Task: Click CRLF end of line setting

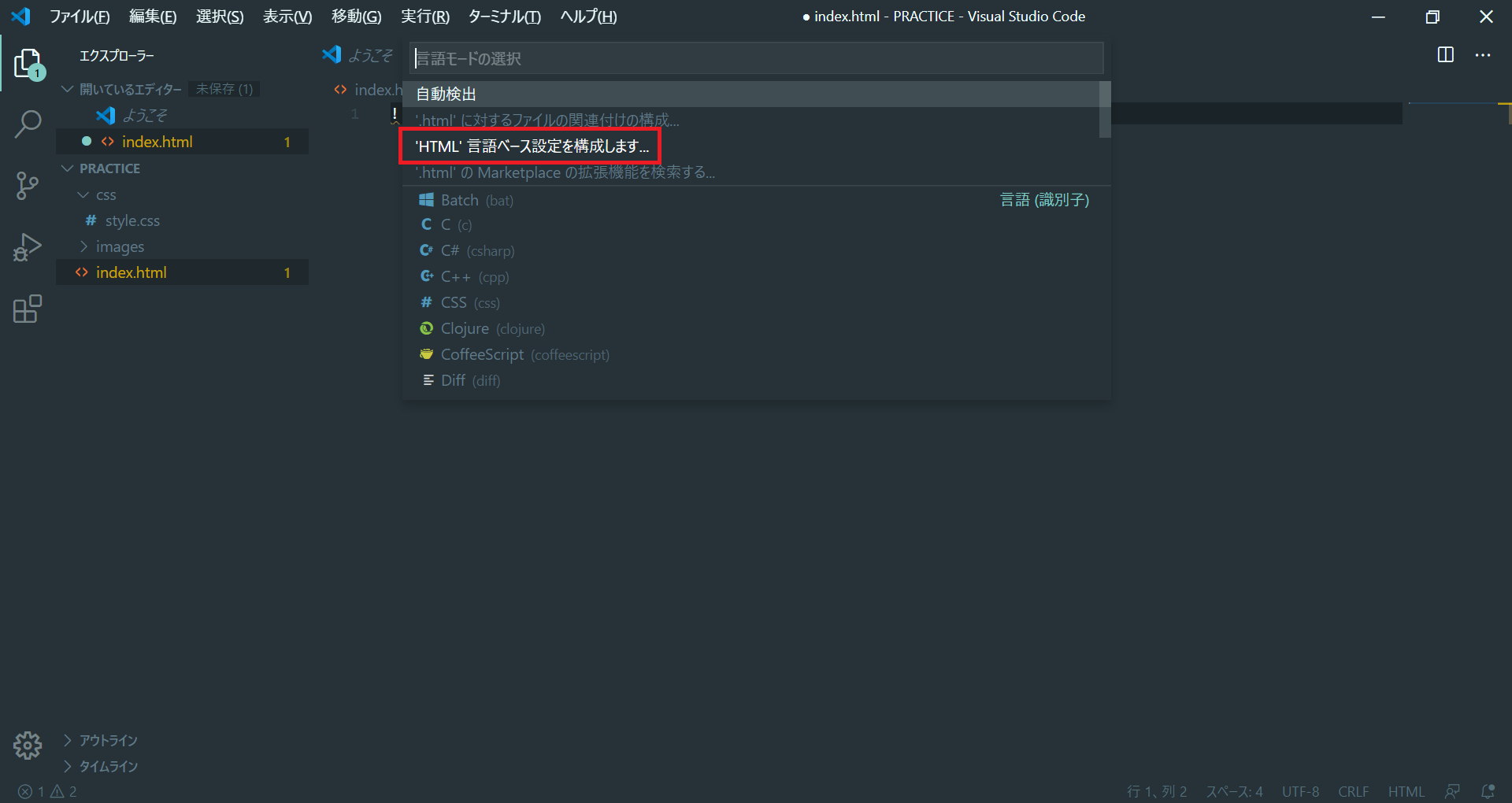Action: point(1353,791)
